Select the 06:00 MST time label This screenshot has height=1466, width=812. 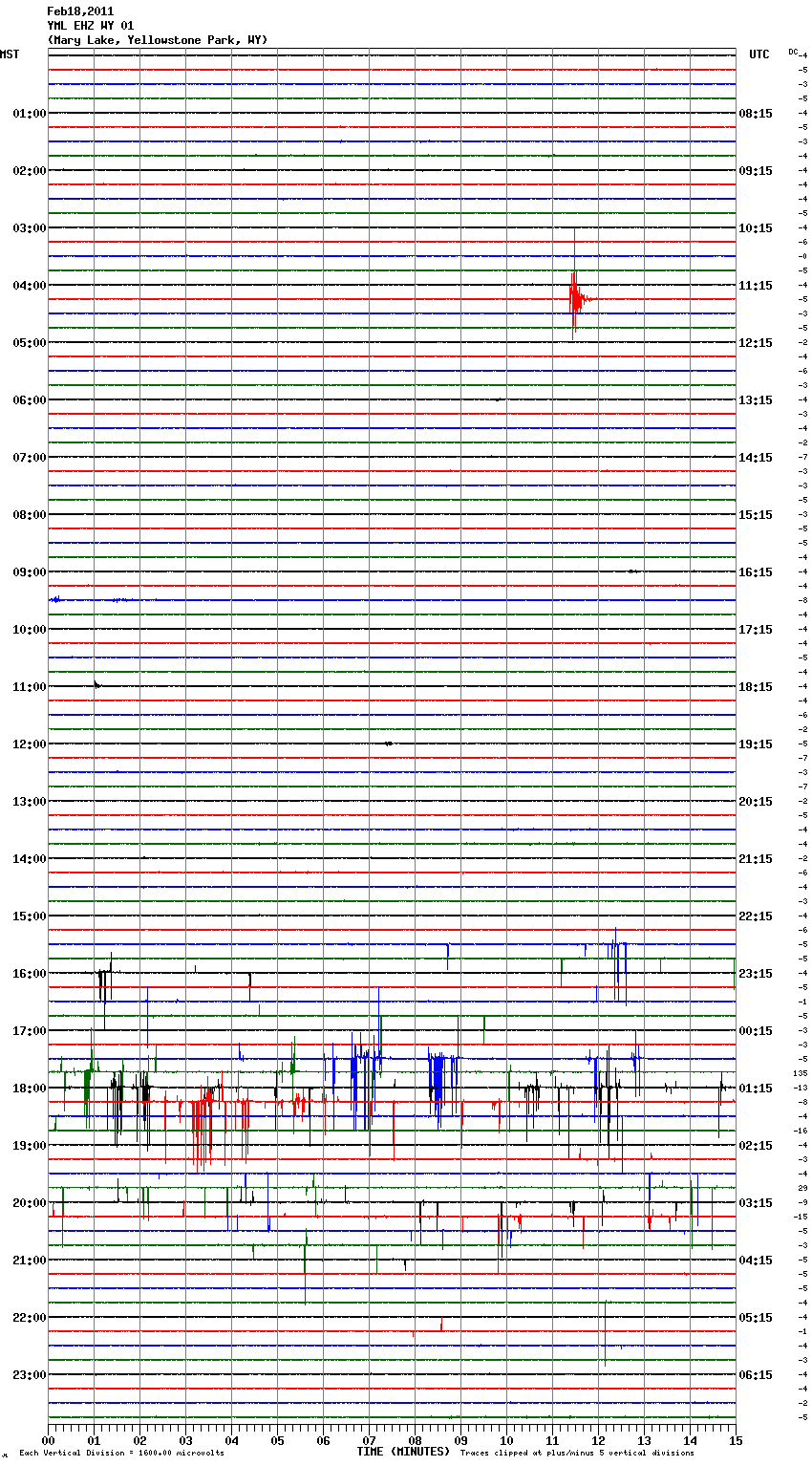[x=29, y=400]
